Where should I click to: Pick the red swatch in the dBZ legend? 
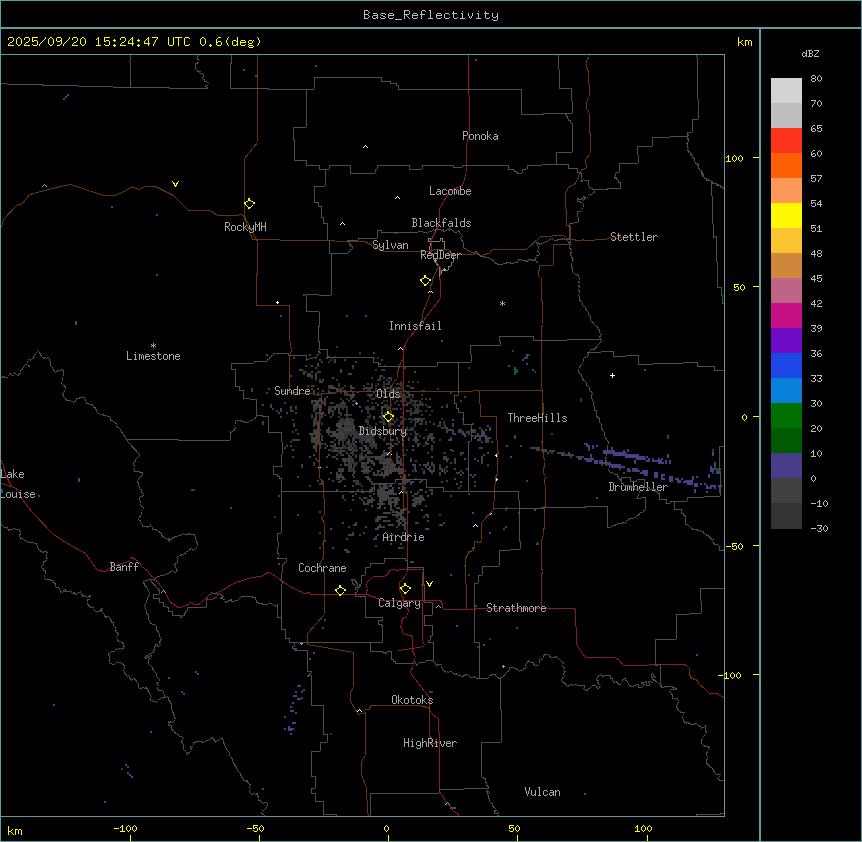coord(786,141)
